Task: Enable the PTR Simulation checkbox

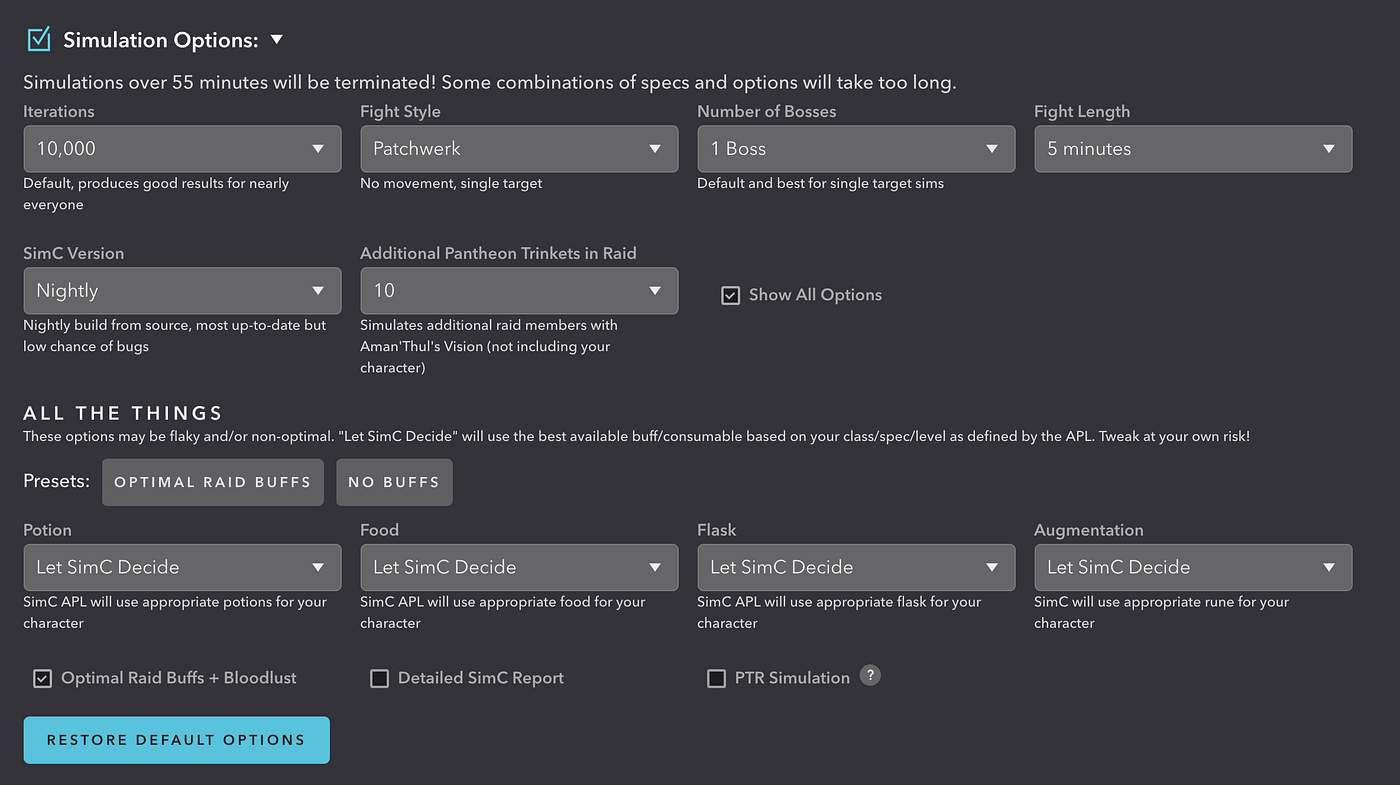Action: pos(716,678)
